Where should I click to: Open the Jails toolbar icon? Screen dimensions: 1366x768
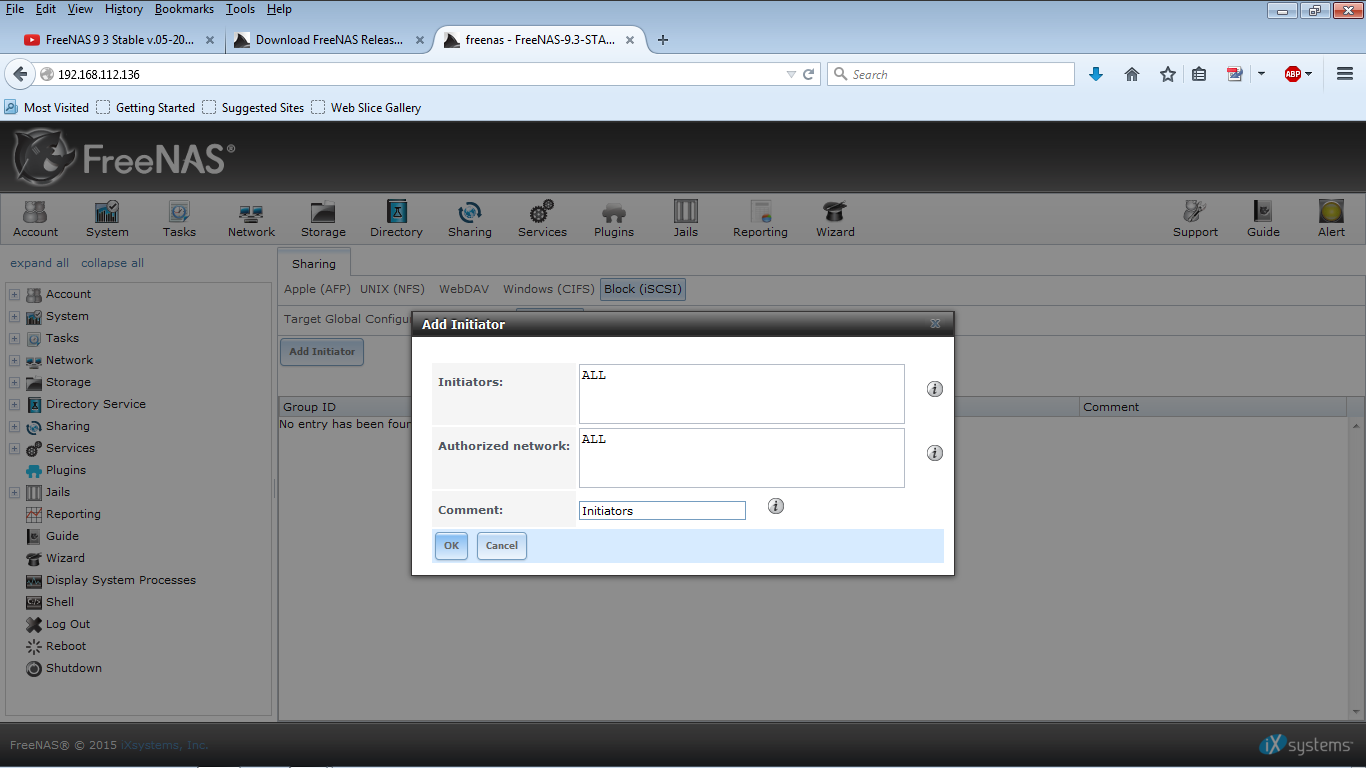685,219
